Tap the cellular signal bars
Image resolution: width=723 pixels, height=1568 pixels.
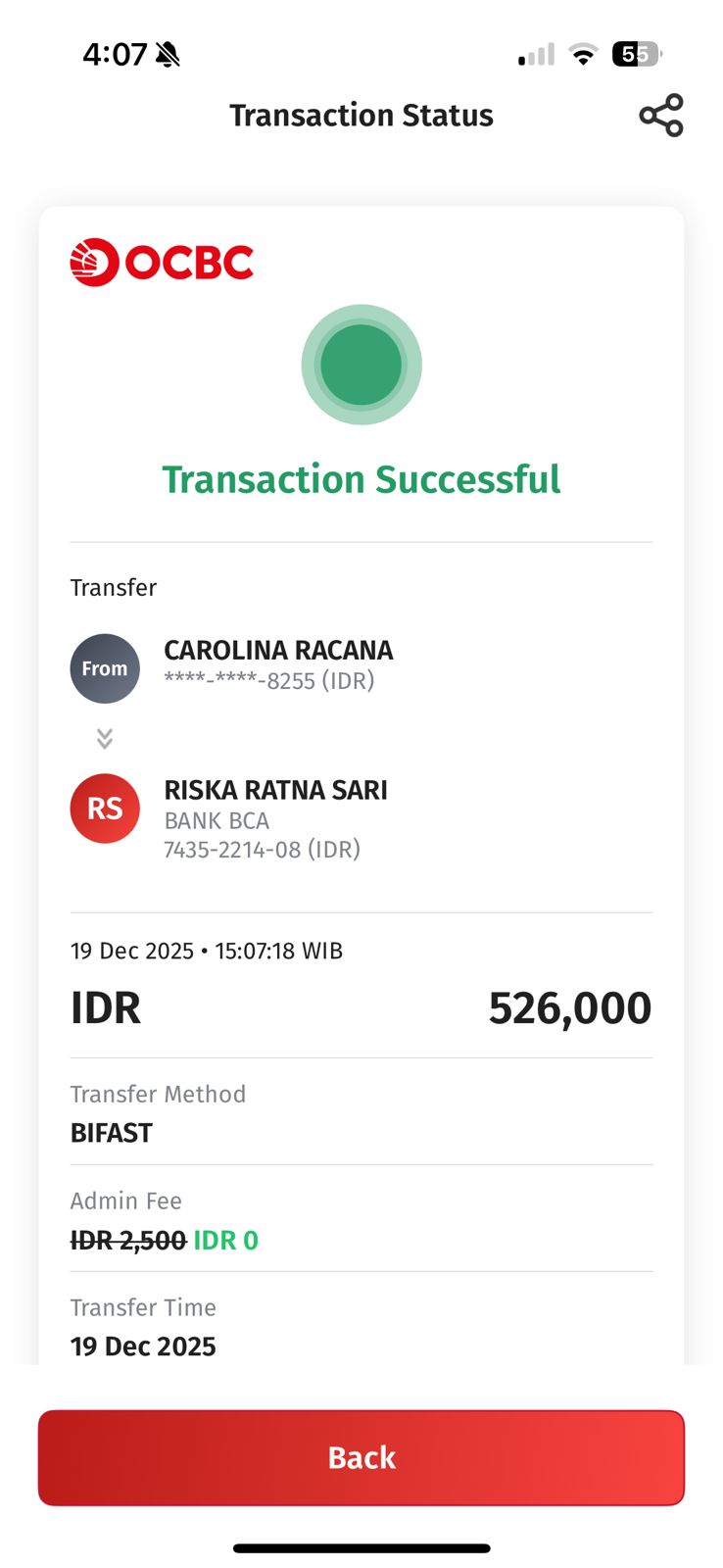(536, 55)
